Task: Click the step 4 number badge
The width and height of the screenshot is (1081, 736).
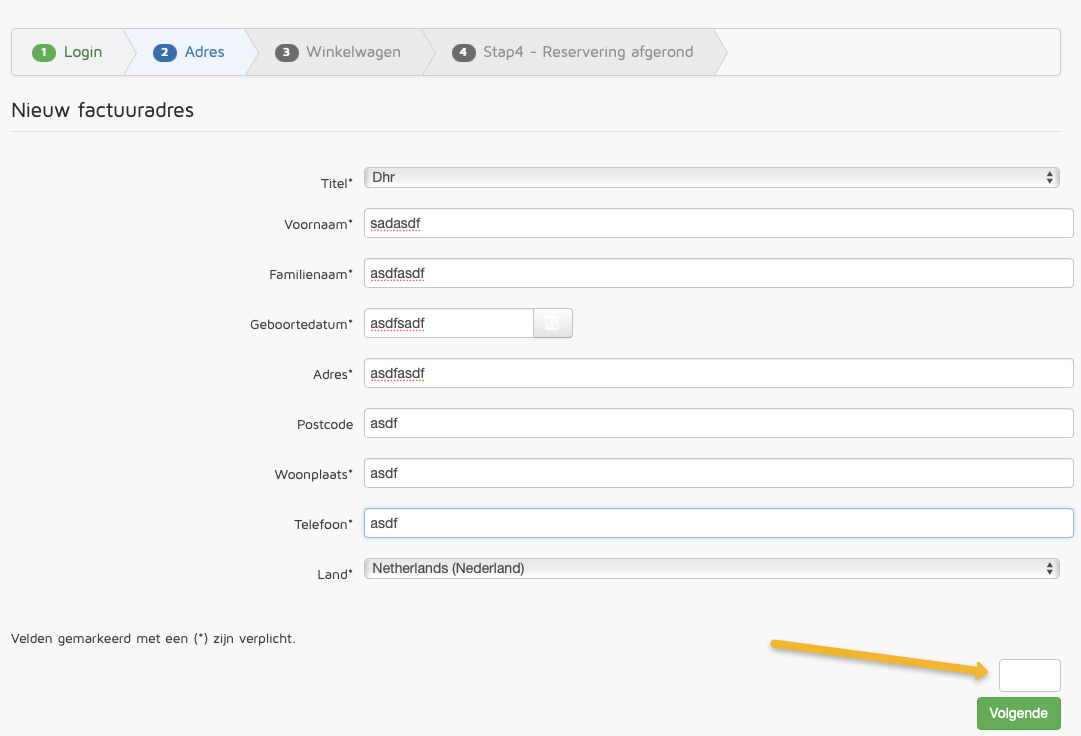Action: point(464,53)
